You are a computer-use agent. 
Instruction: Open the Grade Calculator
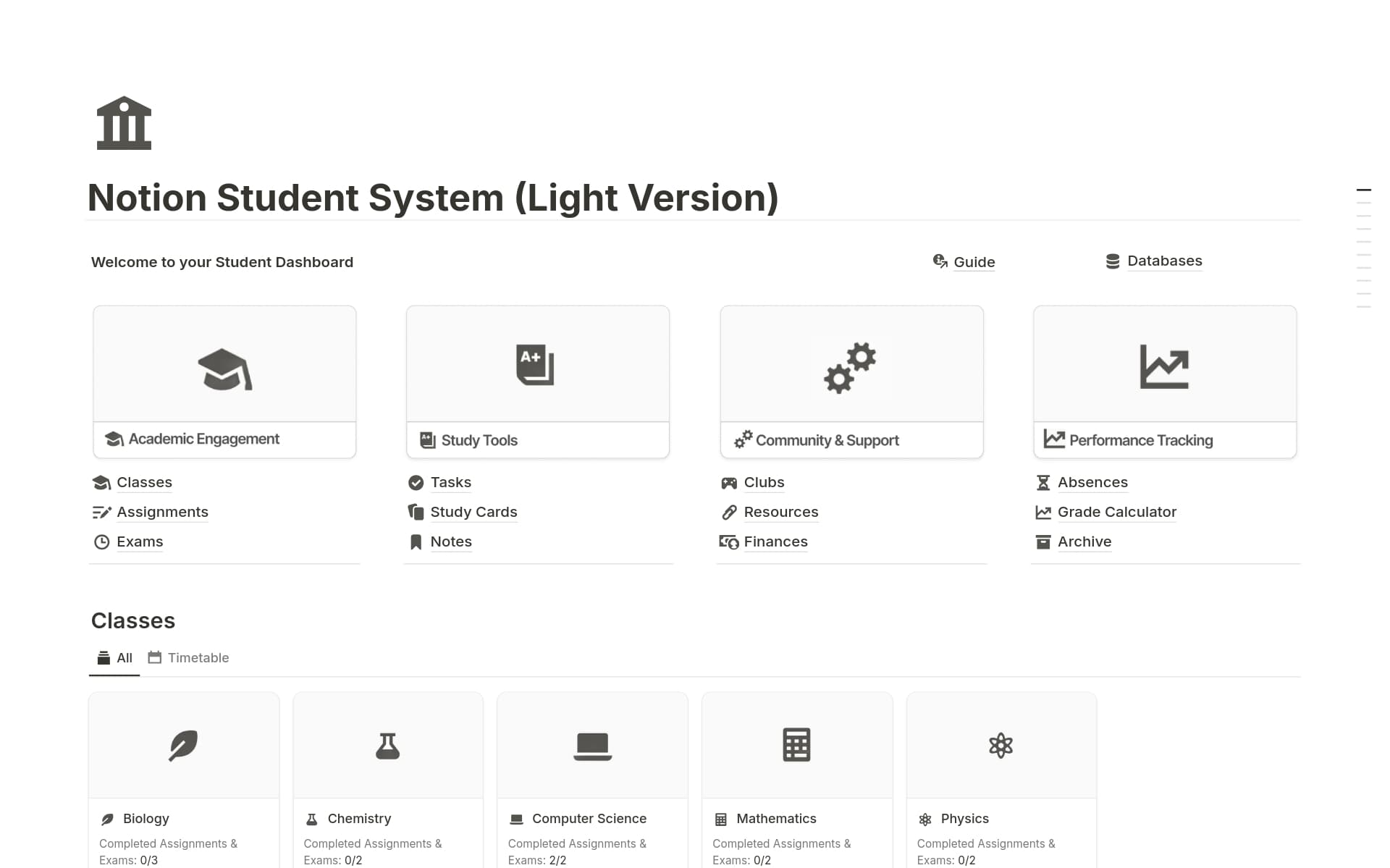[1117, 512]
